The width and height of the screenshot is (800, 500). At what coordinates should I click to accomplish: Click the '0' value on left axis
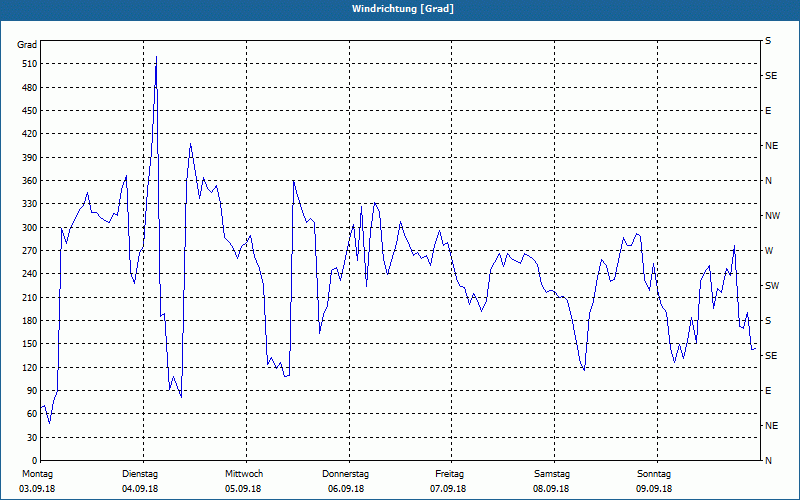pos(35,461)
